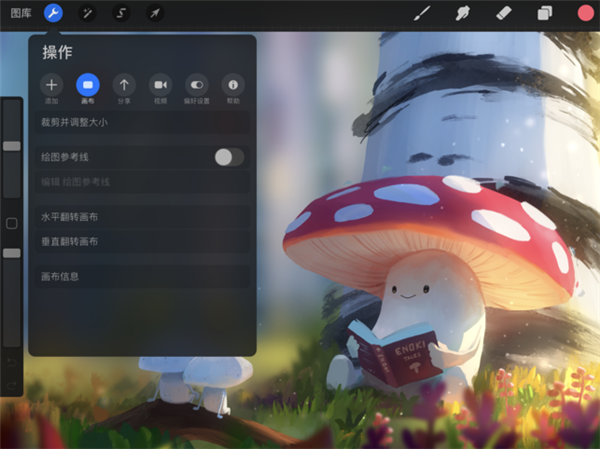Open the 视频 (Video) tab
The height and width of the screenshot is (449, 600).
[x=160, y=86]
